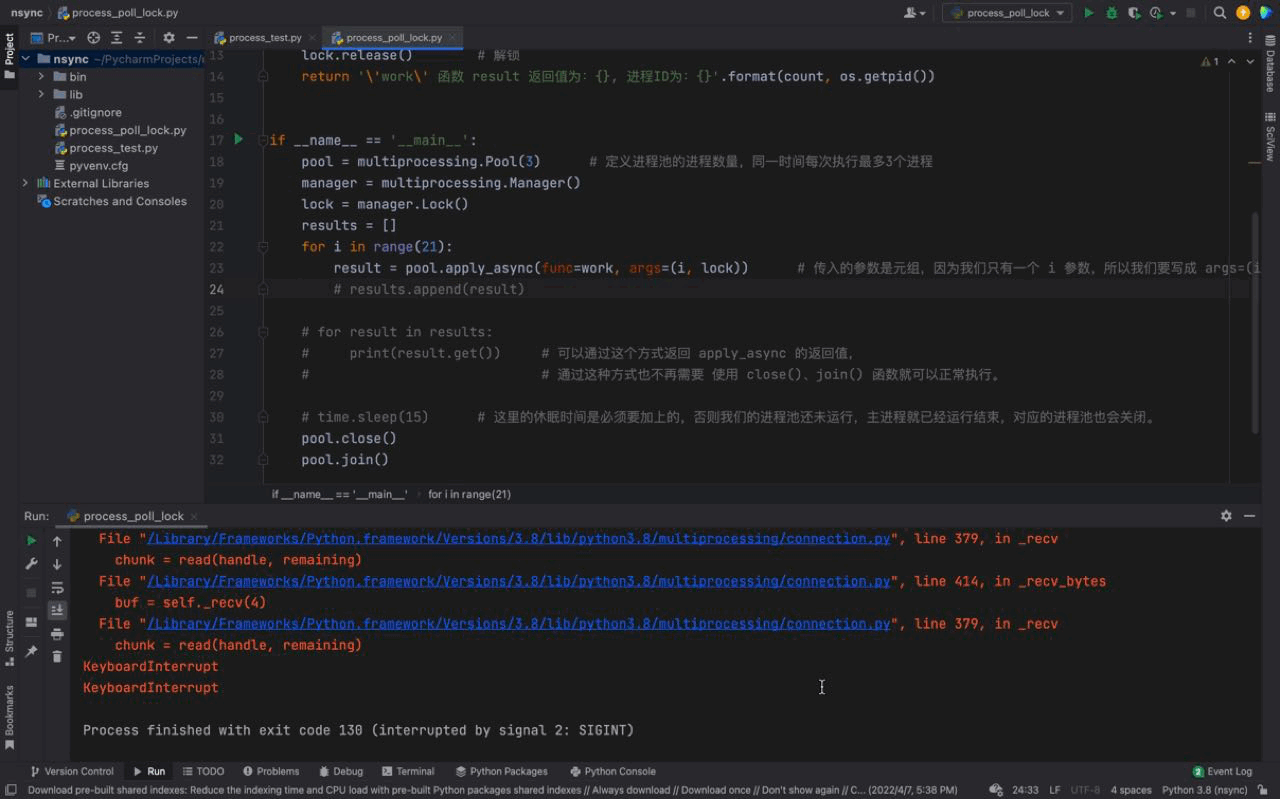This screenshot has width=1280, height=799.
Task: Open the Terminal tool window
Action: [x=407, y=771]
